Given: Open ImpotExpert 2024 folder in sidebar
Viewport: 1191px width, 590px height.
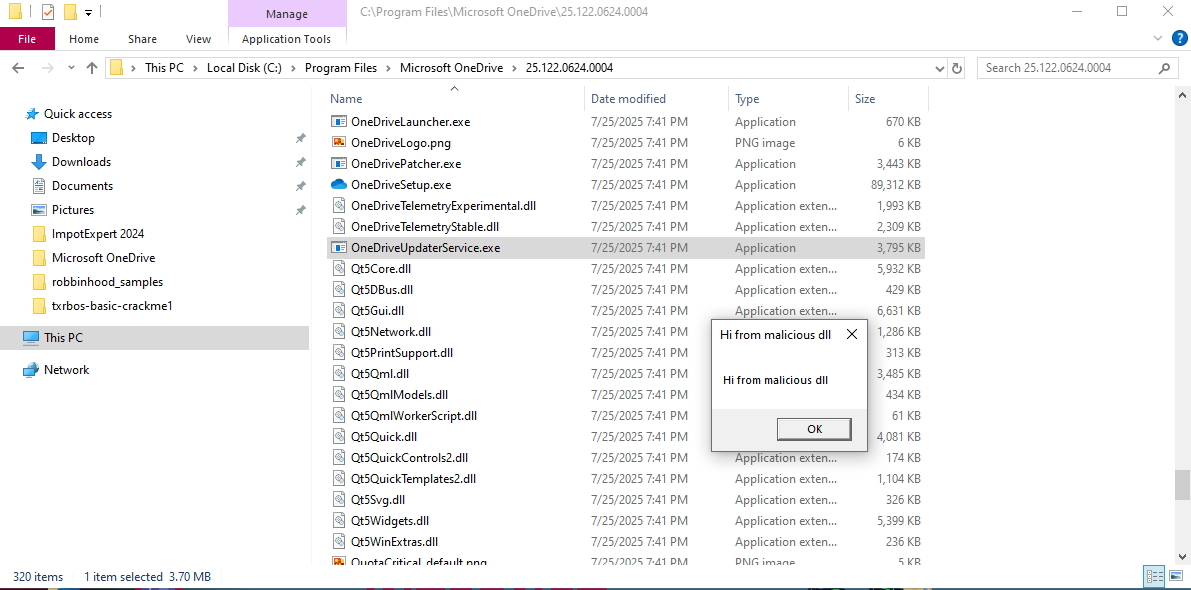Looking at the screenshot, I should [98, 234].
